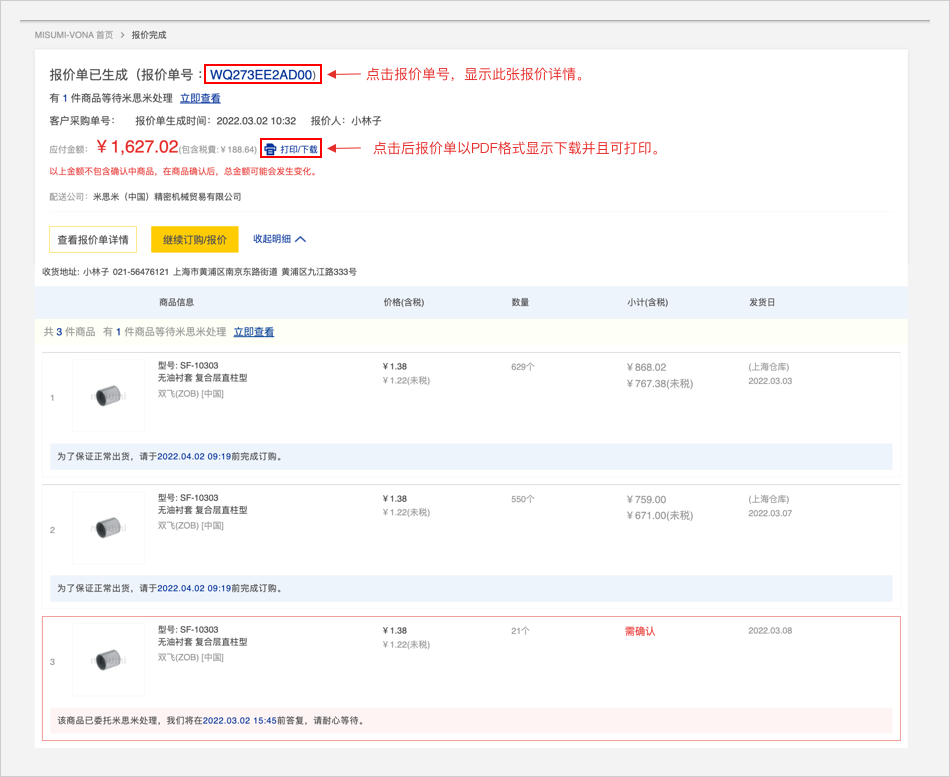Click the 小计(含税) column header

pos(647,302)
